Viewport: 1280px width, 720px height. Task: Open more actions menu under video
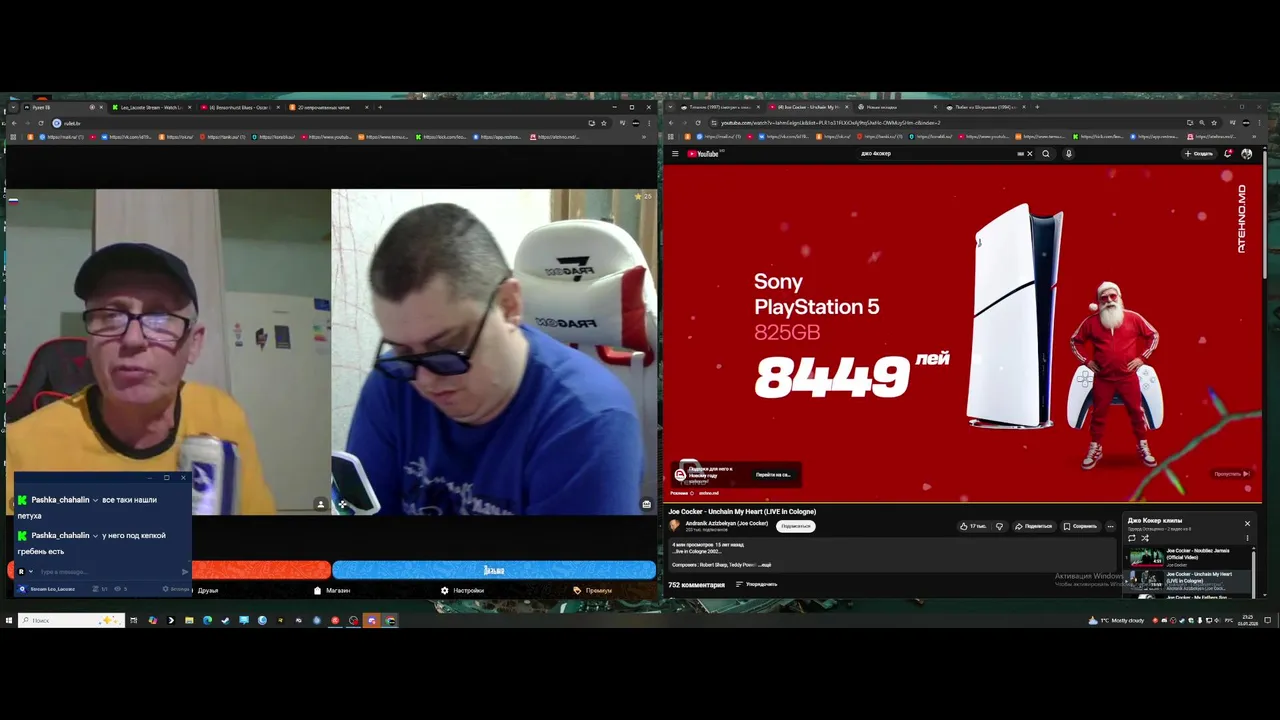point(1110,526)
